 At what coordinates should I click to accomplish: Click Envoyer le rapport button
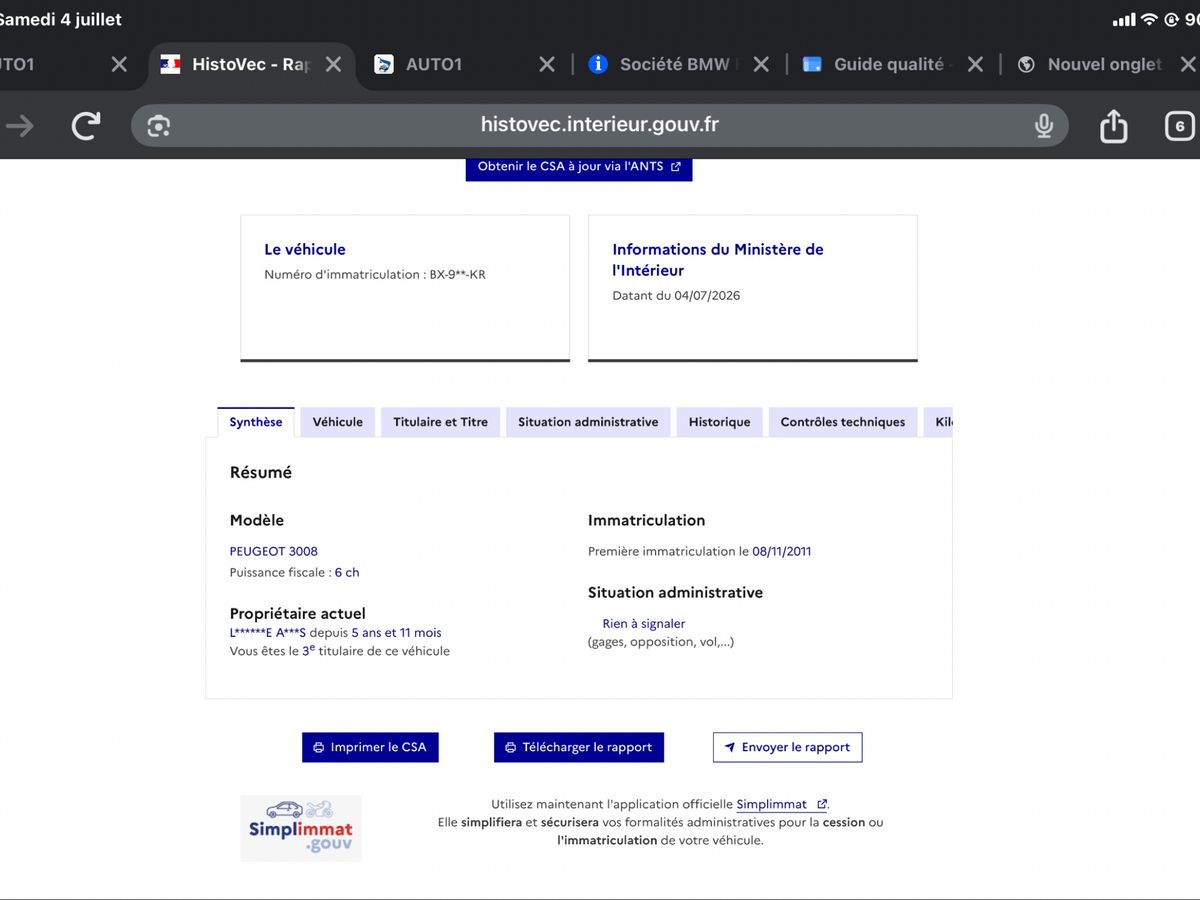pyautogui.click(x=787, y=747)
